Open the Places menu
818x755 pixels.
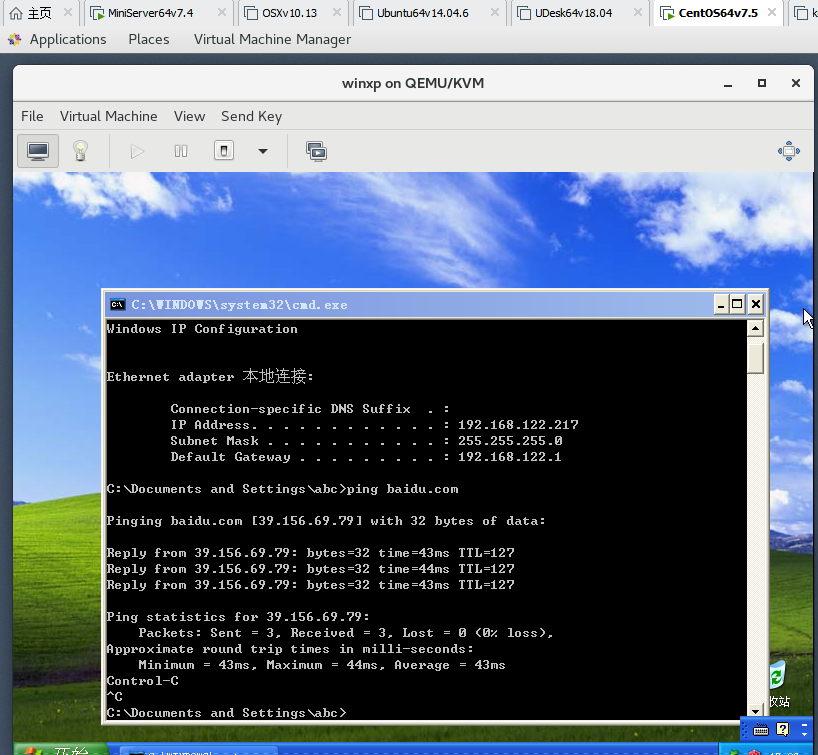(x=149, y=40)
